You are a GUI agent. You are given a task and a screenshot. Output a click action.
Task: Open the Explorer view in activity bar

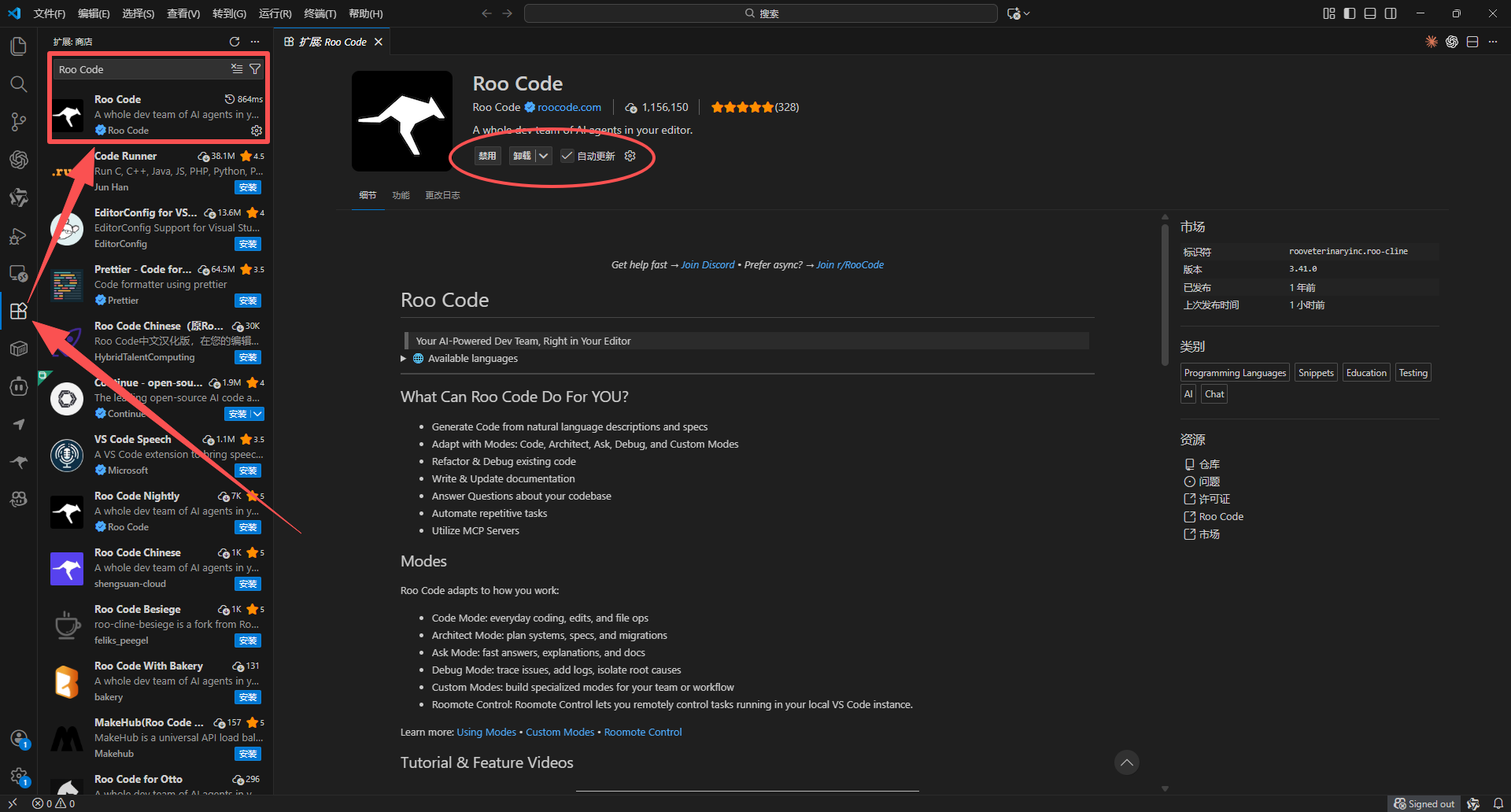(18, 46)
